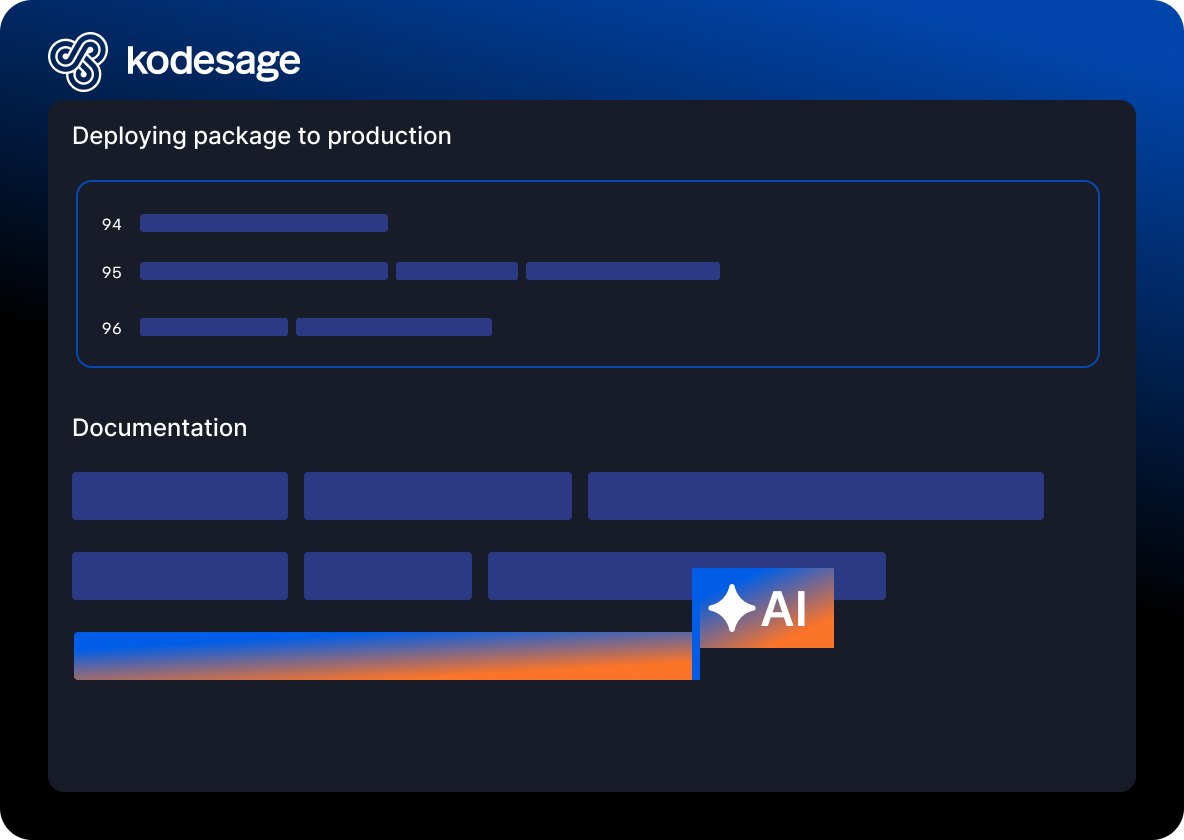Select line number 96 in code box
This screenshot has height=840, width=1184.
tap(112, 328)
